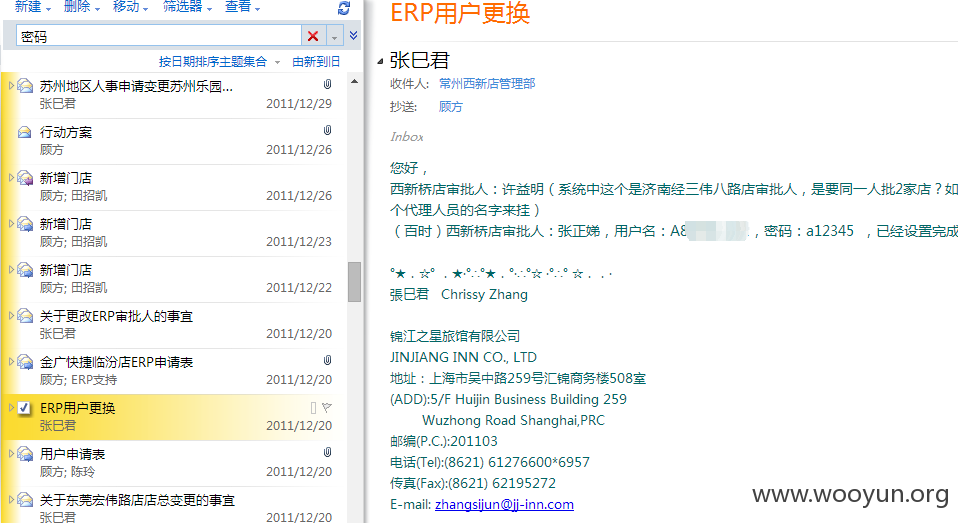
Task: Click date 2011/12/29 in message list
Action: click(x=299, y=104)
